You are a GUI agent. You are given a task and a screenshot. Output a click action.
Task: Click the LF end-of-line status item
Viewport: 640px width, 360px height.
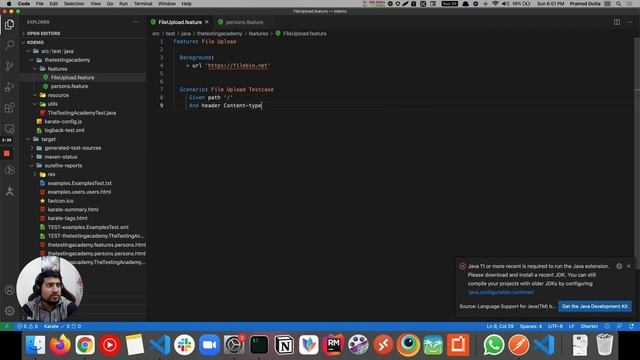click(x=571, y=326)
